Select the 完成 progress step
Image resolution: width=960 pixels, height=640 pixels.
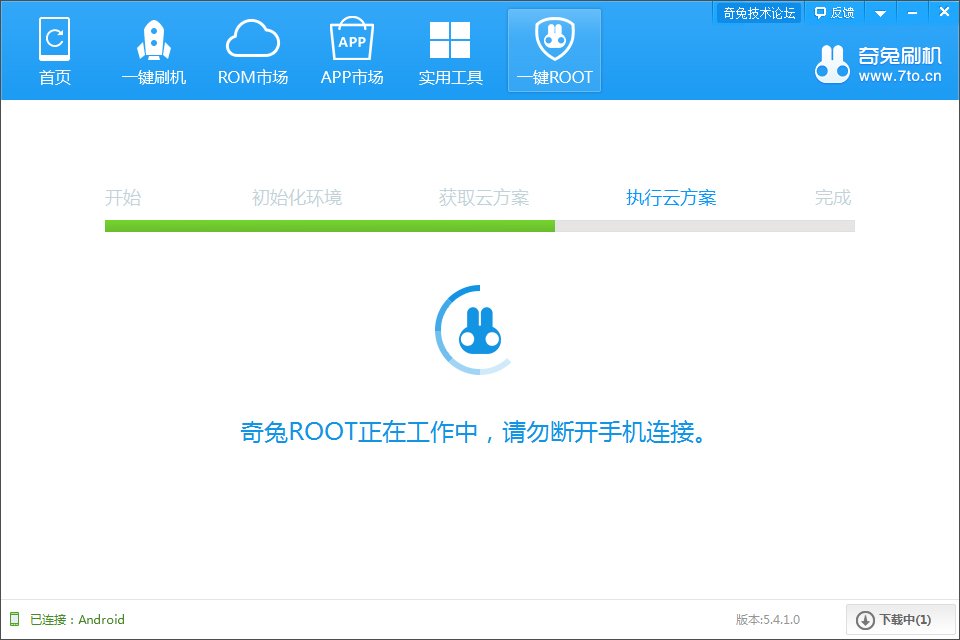pos(833,197)
